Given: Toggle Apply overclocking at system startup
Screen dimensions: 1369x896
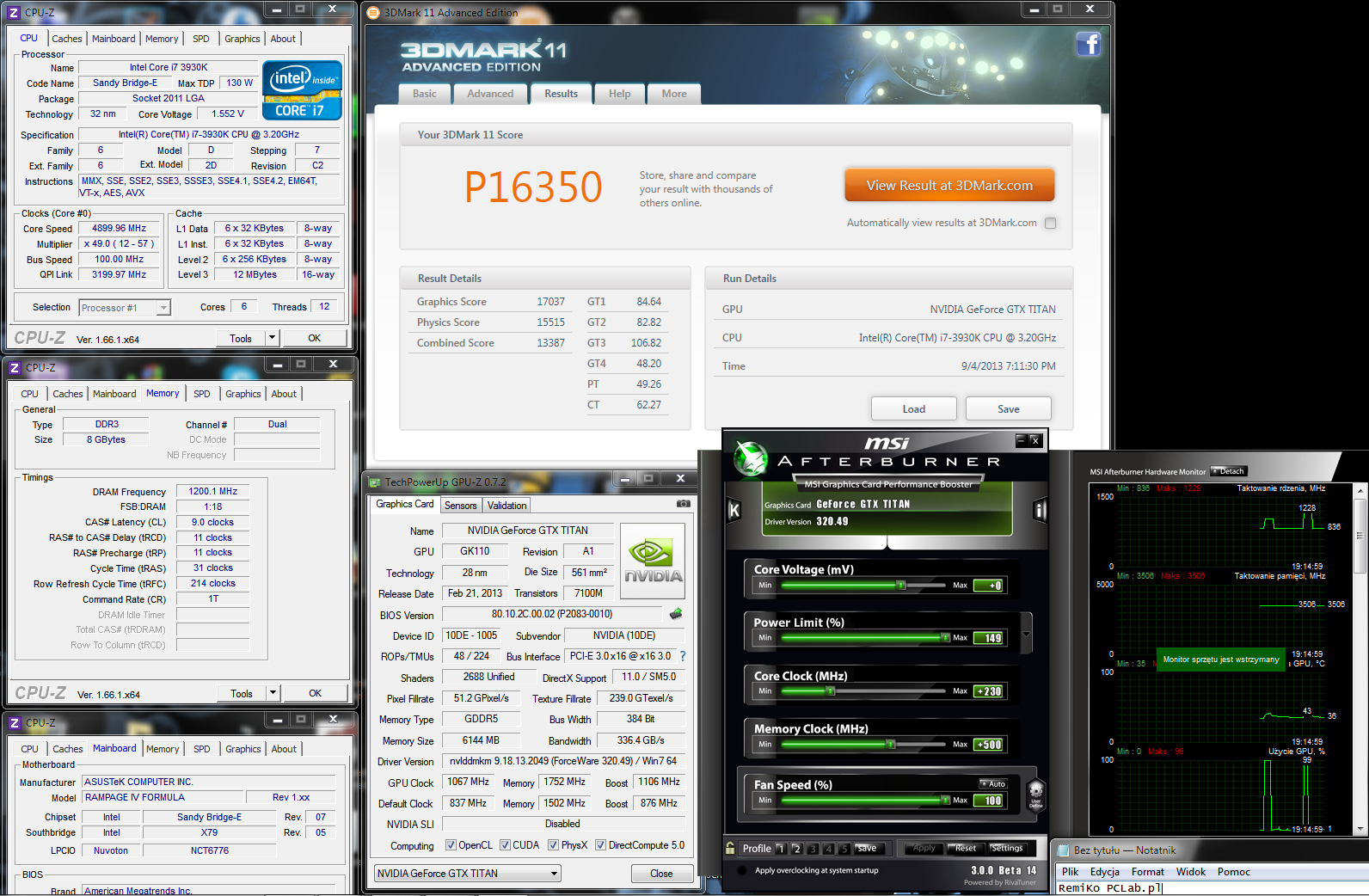Looking at the screenshot, I should click(x=743, y=870).
